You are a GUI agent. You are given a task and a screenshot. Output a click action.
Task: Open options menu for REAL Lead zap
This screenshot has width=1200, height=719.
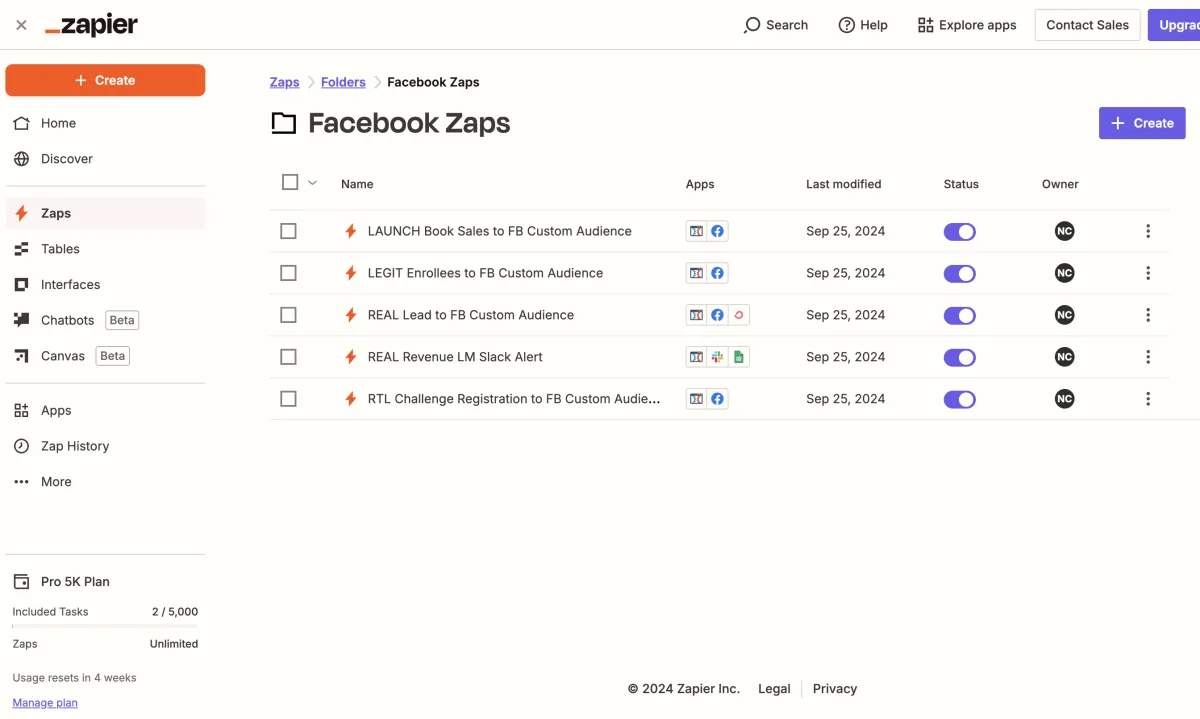tap(1148, 315)
